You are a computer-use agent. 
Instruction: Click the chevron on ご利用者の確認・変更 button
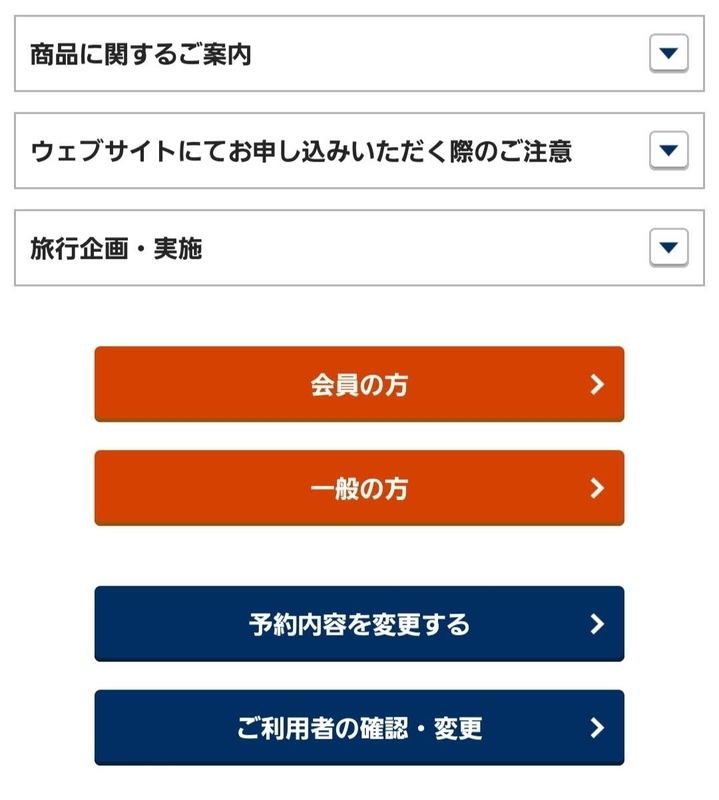tap(597, 728)
